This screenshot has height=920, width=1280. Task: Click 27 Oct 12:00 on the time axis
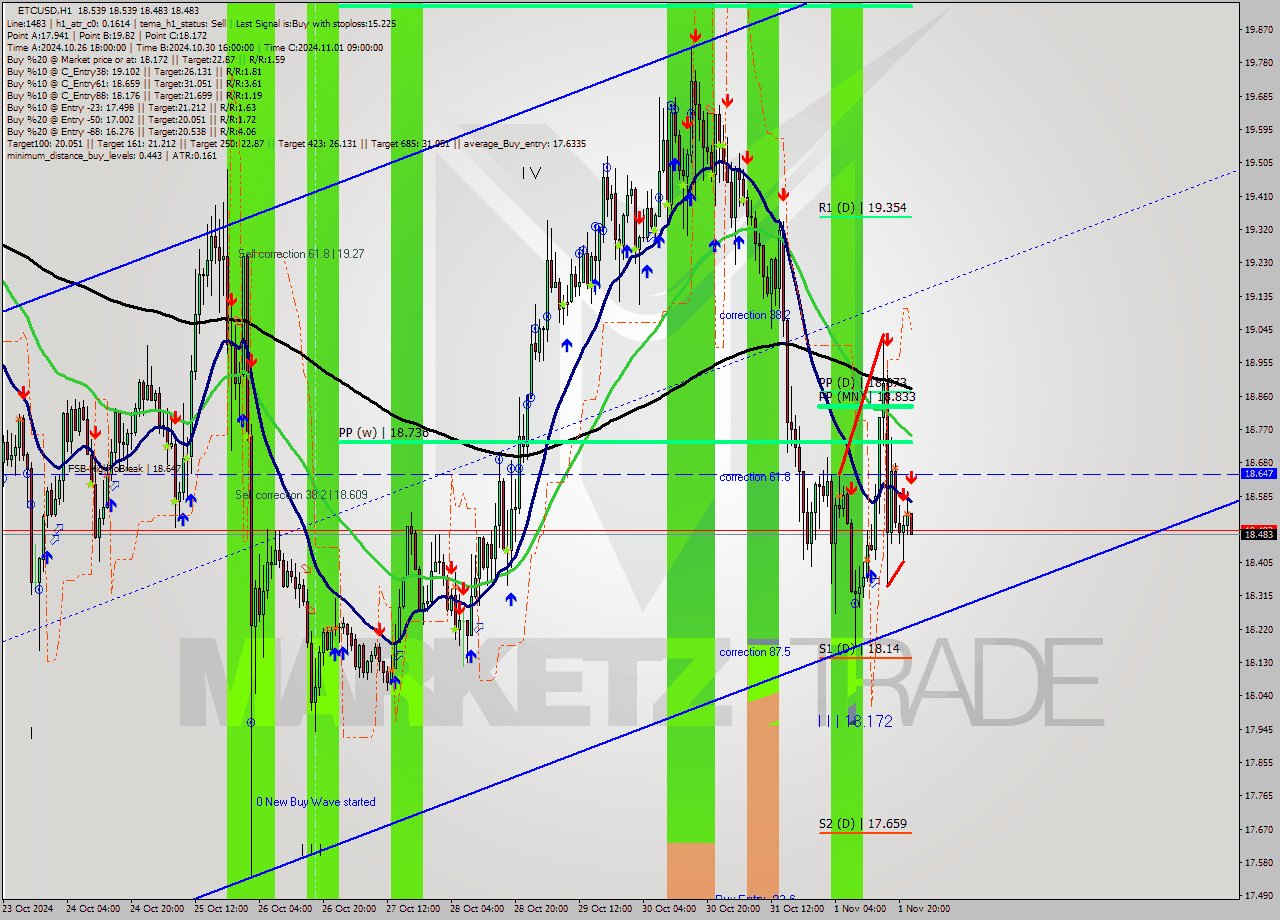413,909
